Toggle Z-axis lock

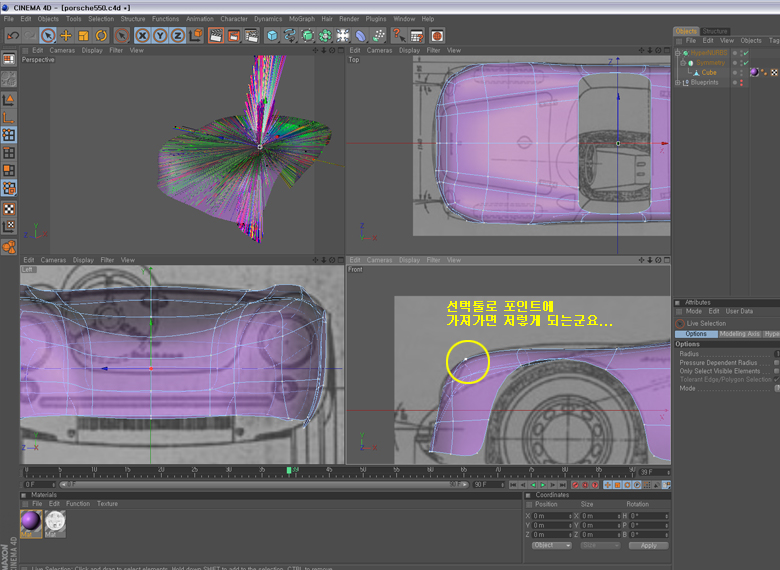(x=178, y=36)
